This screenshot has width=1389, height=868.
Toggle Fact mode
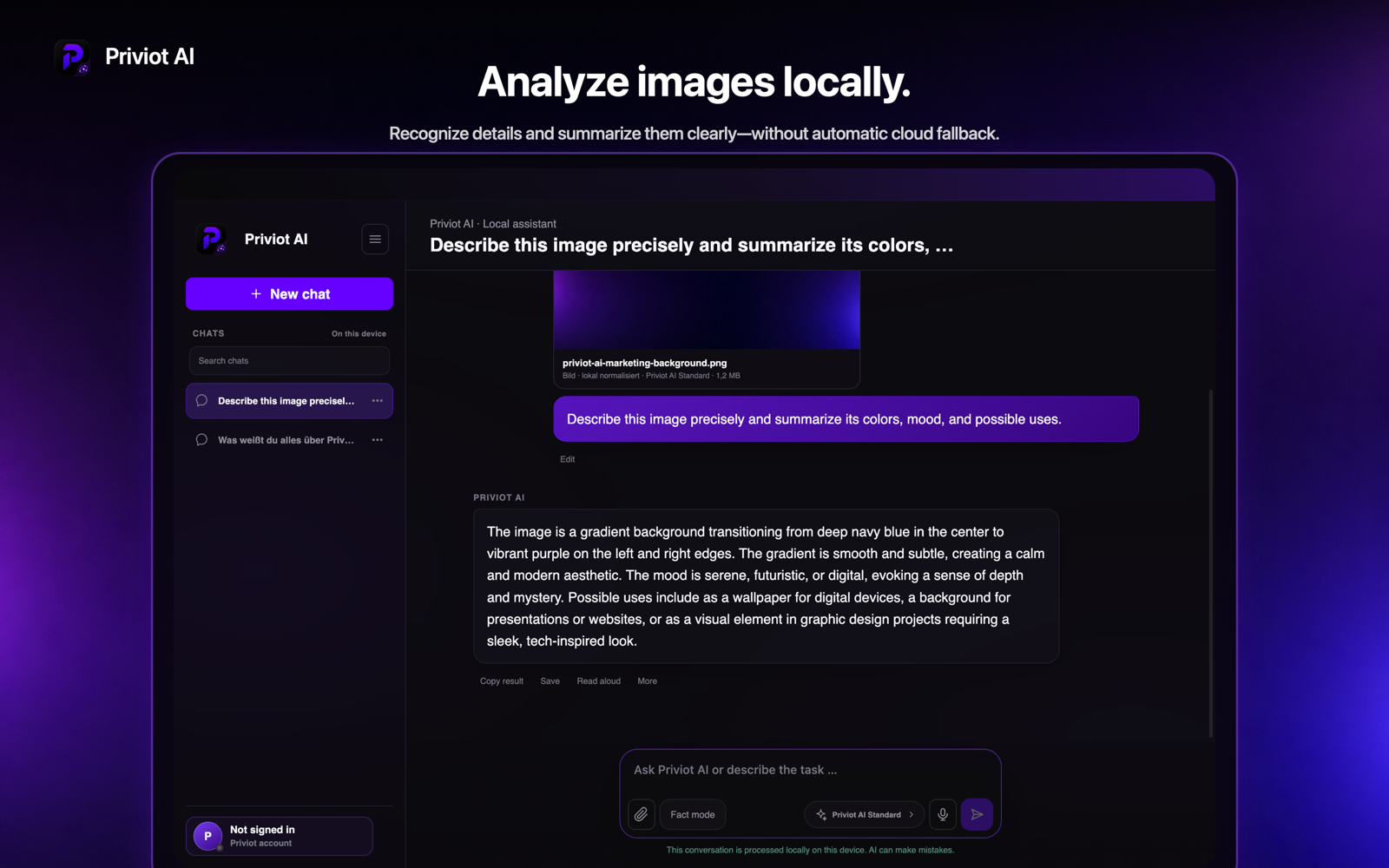(x=693, y=814)
